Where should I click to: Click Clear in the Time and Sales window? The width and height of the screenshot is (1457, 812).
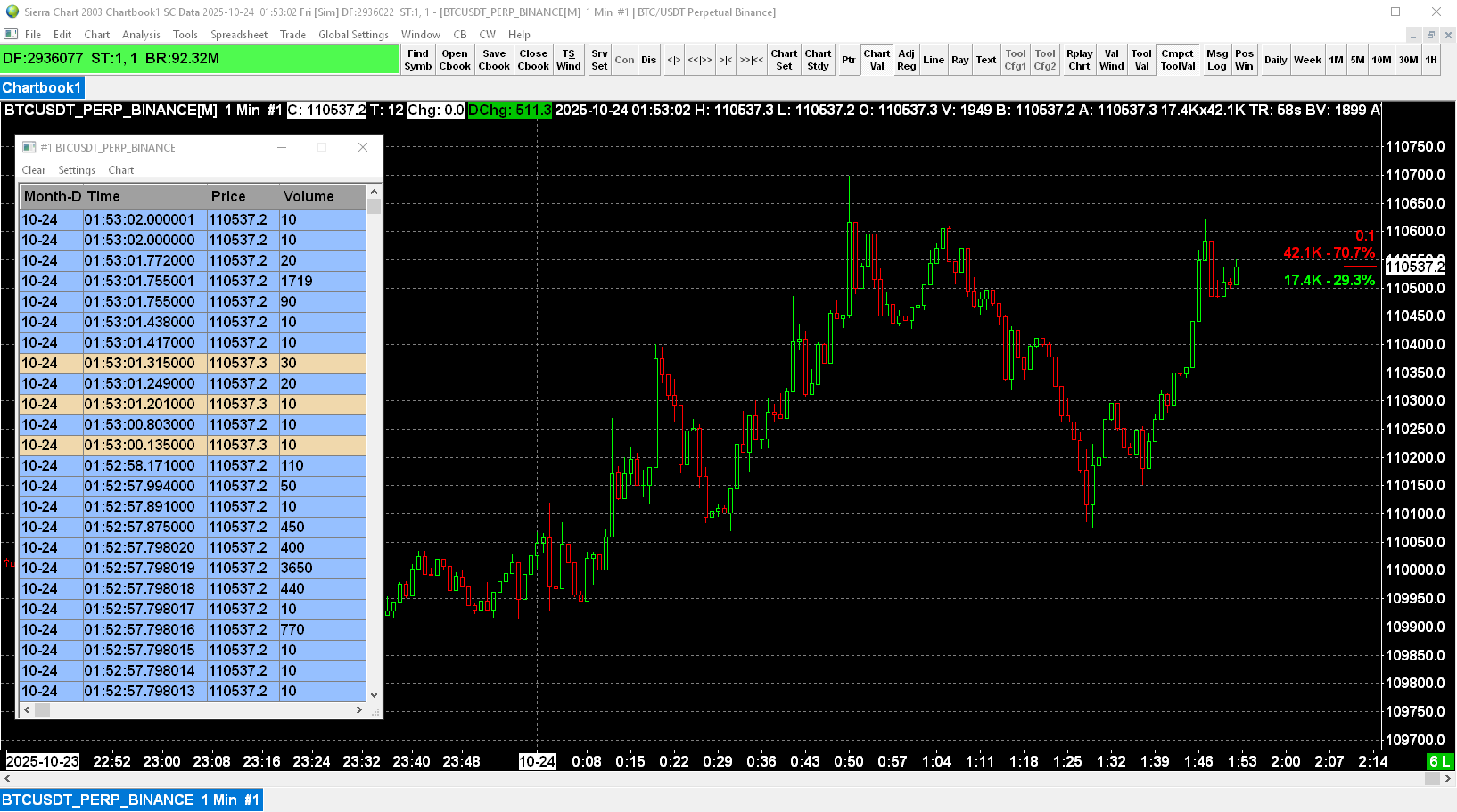(34, 170)
